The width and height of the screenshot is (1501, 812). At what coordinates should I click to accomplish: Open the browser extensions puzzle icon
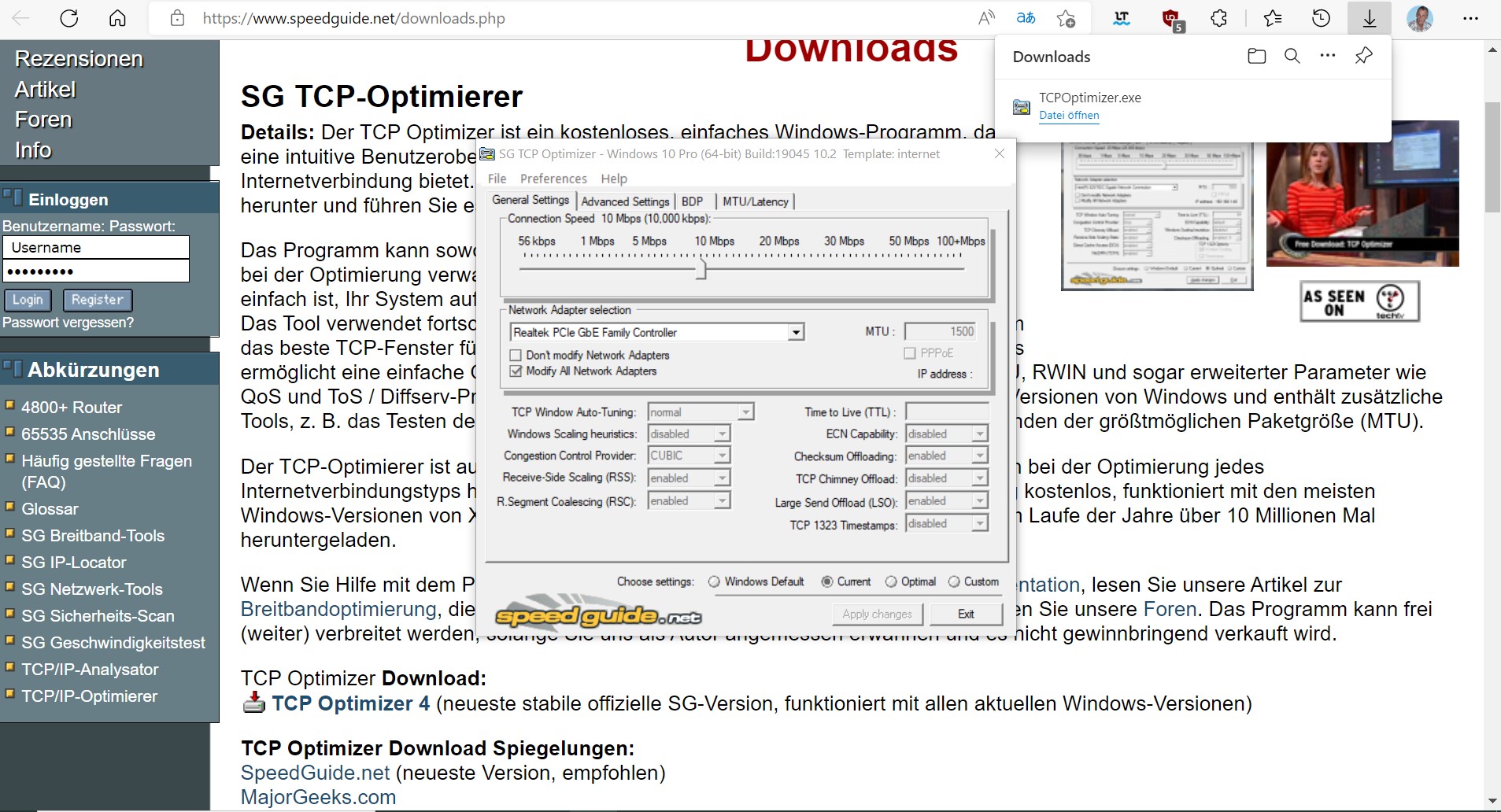pyautogui.click(x=1218, y=18)
